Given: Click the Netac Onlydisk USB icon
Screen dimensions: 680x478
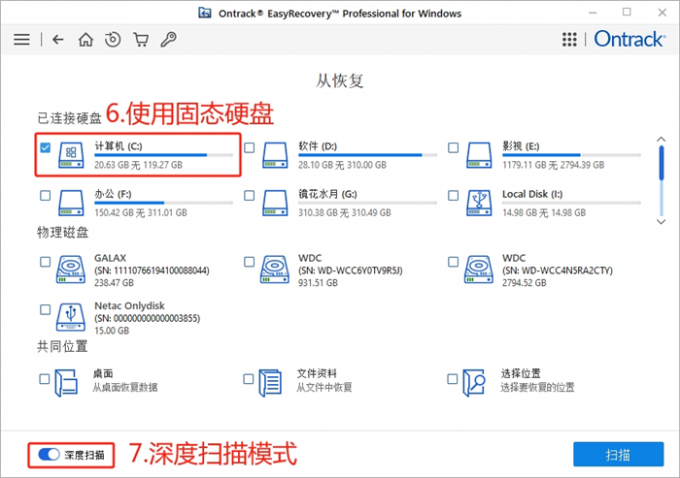Looking at the screenshot, I should (x=71, y=317).
